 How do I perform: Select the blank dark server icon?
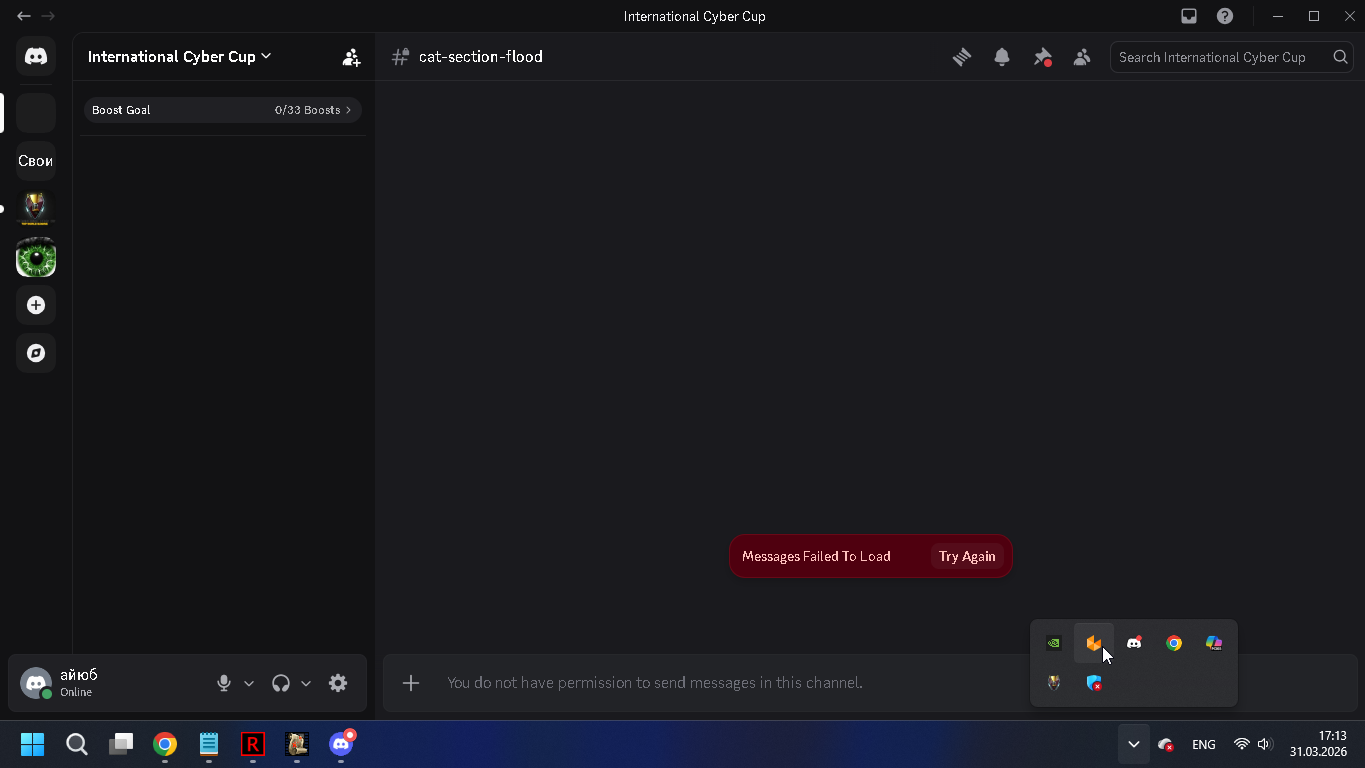point(36,113)
